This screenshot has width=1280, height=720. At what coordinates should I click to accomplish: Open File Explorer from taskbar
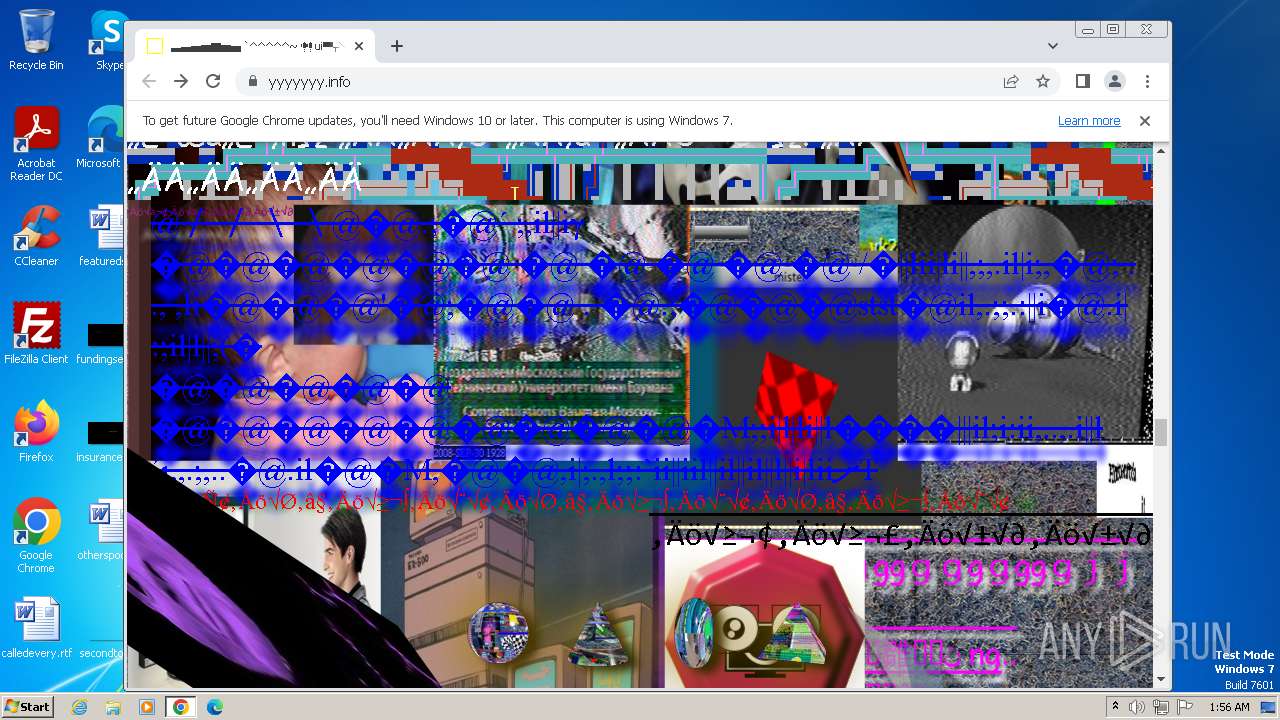click(x=113, y=707)
